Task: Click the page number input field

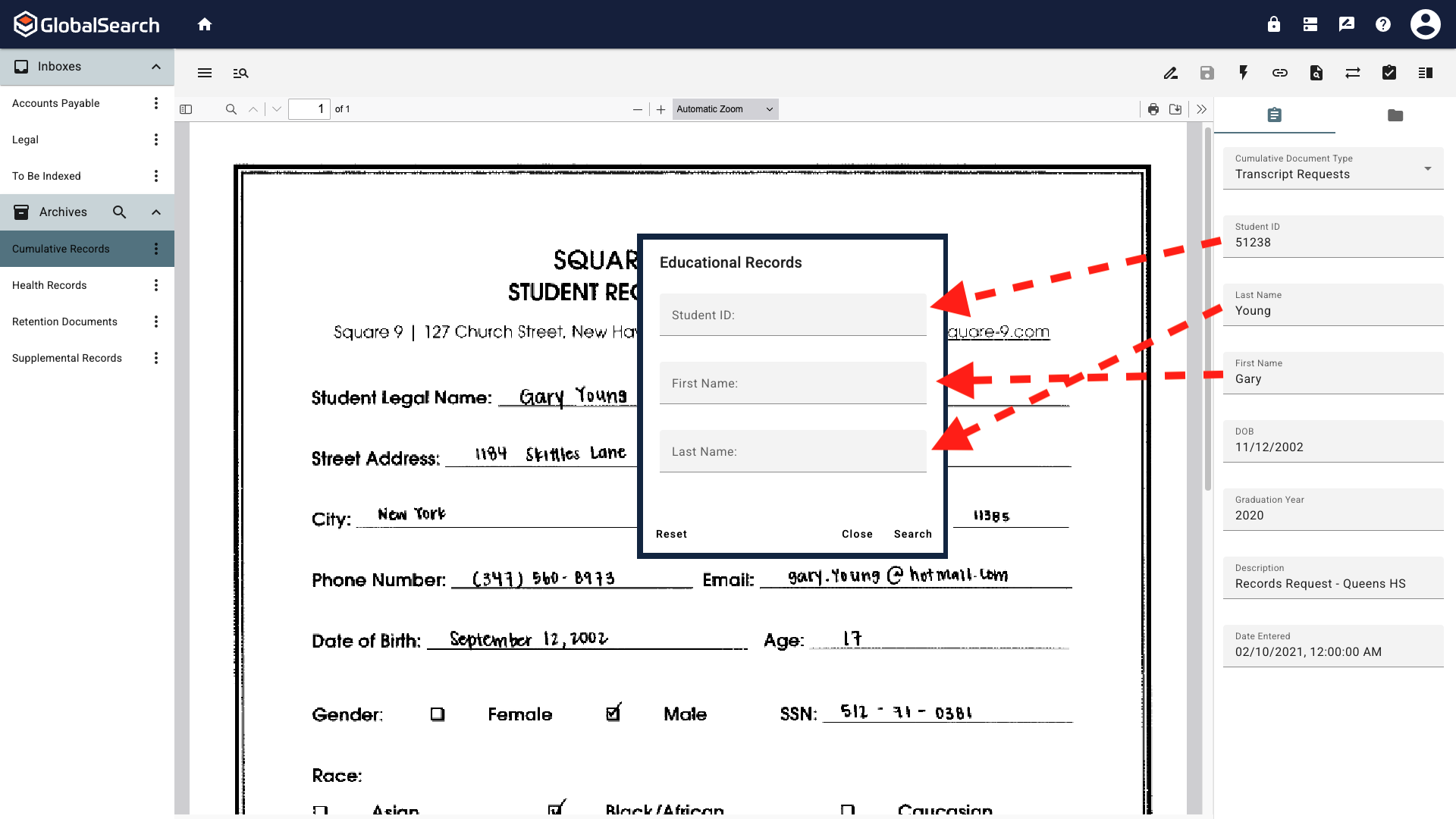Action: pyautogui.click(x=309, y=108)
